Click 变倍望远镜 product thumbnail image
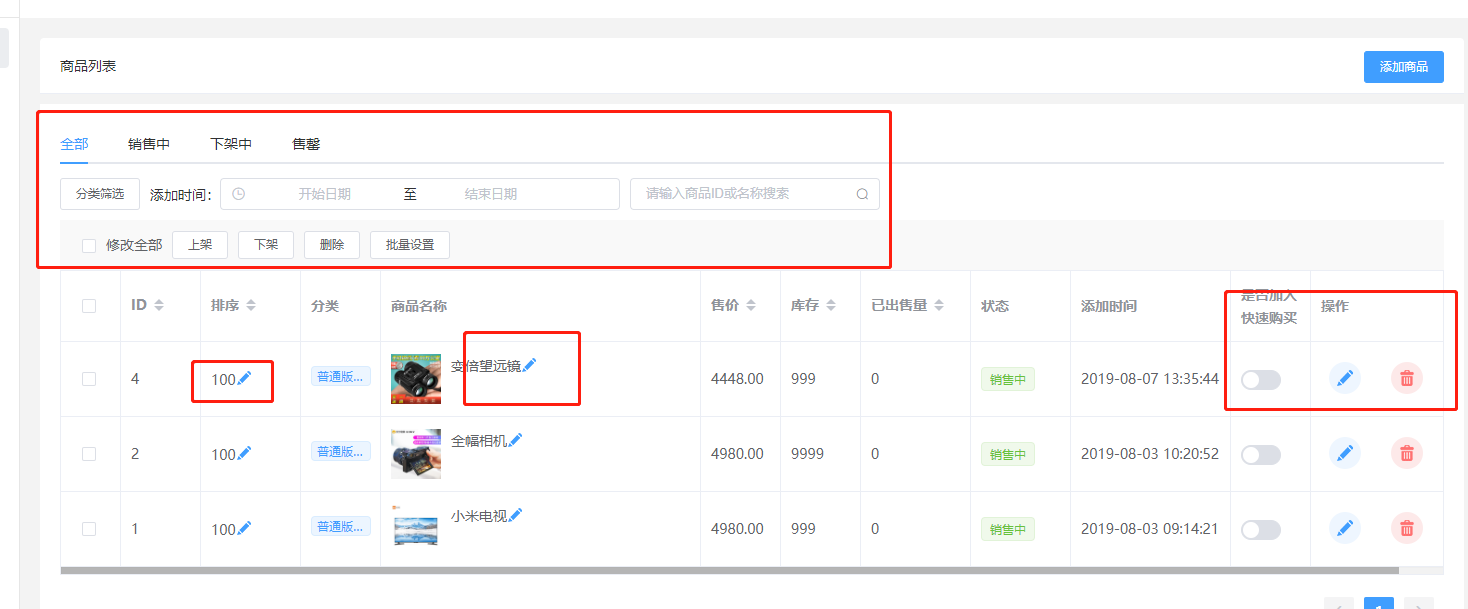This screenshot has width=1468, height=609. click(416, 379)
